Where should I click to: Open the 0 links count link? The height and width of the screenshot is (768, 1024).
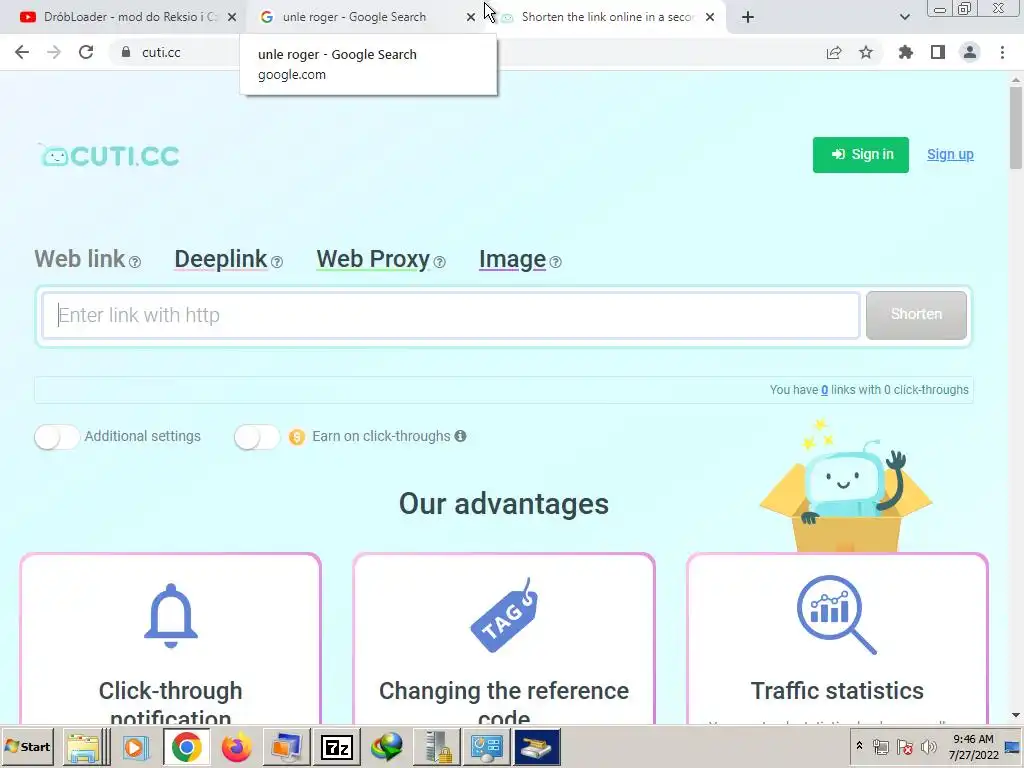pyautogui.click(x=824, y=390)
